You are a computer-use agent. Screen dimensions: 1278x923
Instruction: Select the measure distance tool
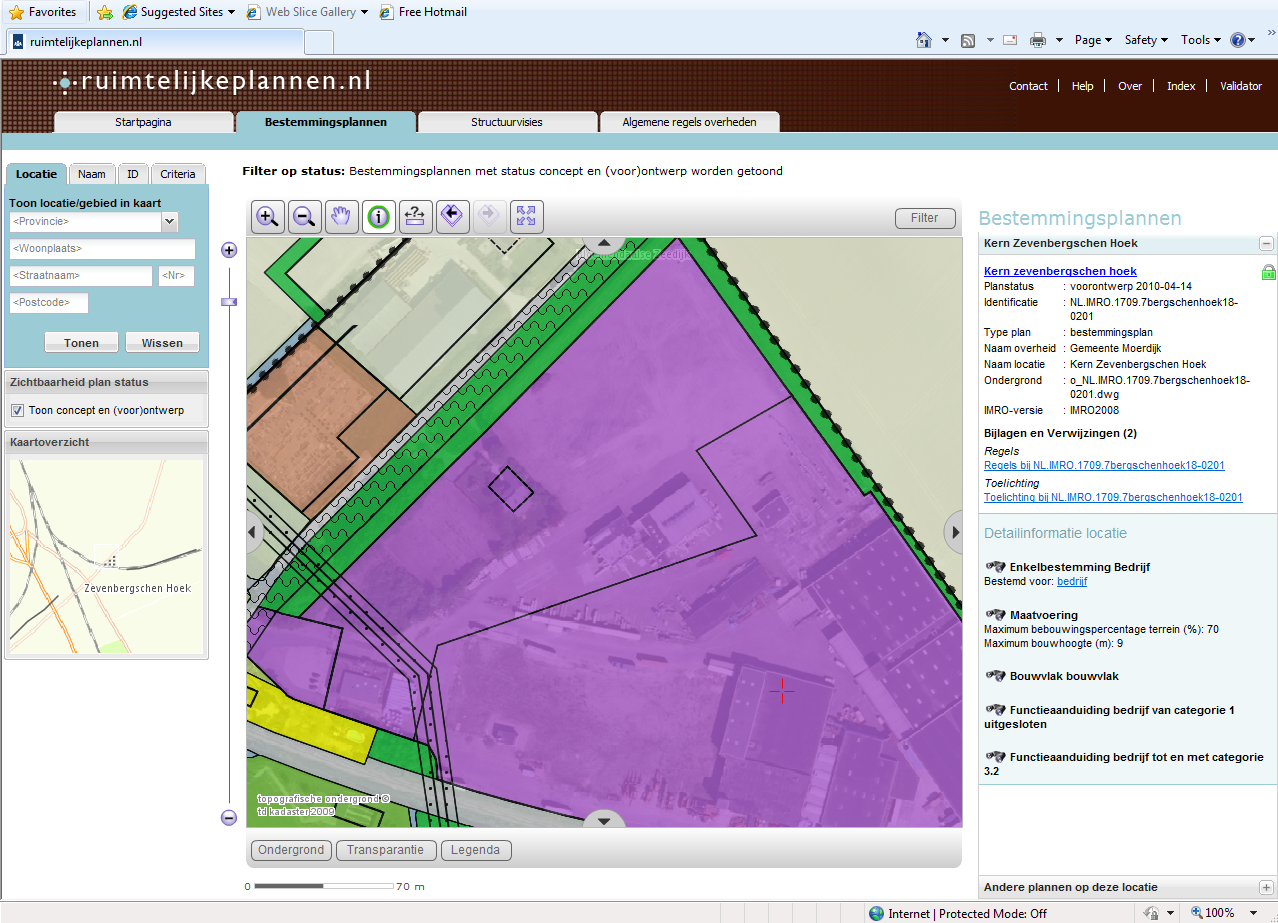coord(415,216)
